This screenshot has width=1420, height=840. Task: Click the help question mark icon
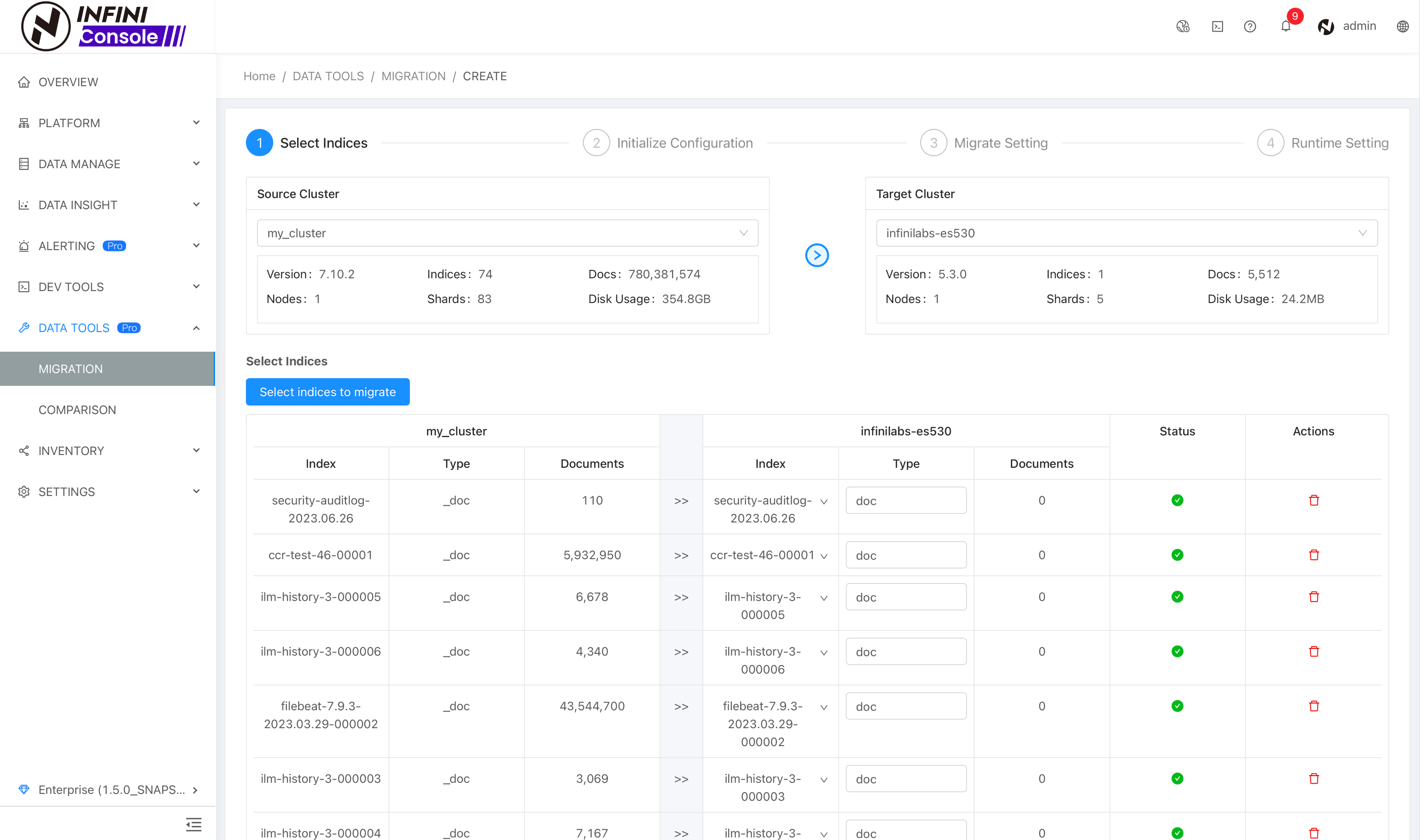tap(1250, 26)
